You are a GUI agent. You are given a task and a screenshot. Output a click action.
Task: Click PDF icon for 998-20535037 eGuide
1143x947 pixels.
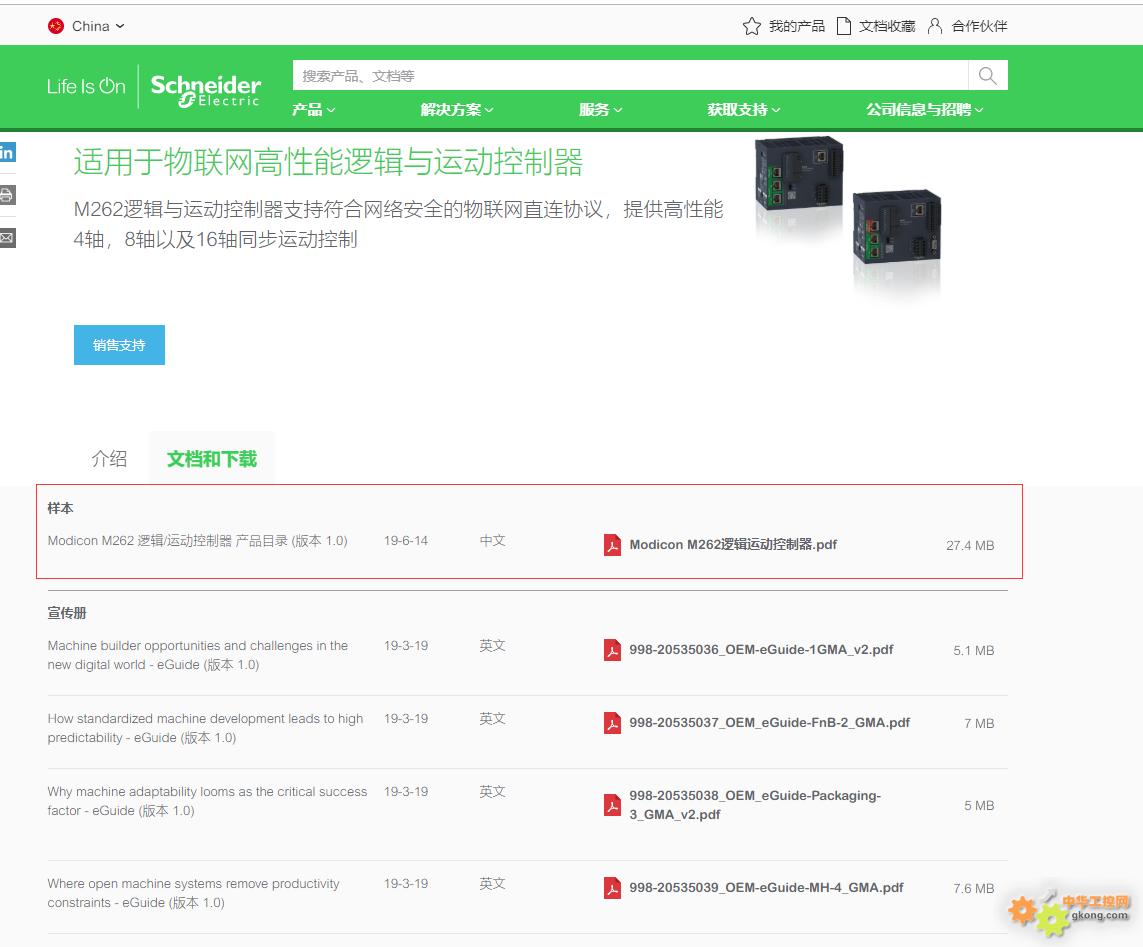[612, 722]
